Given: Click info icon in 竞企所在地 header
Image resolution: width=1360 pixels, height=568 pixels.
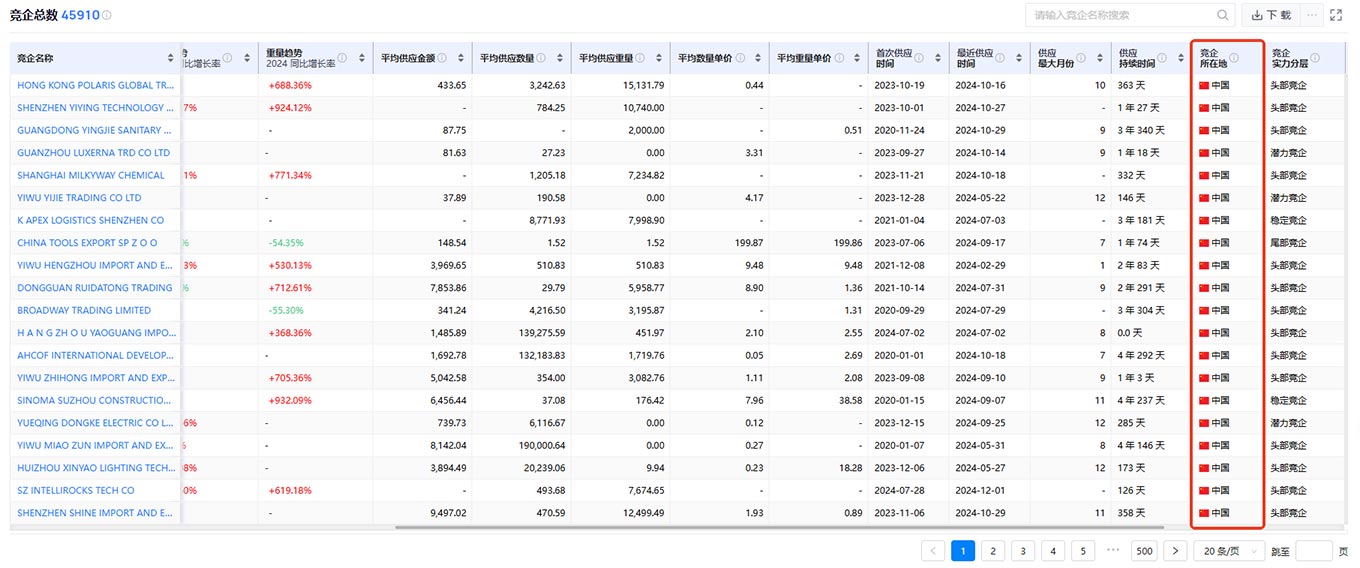Looking at the screenshot, I should point(1234,58).
